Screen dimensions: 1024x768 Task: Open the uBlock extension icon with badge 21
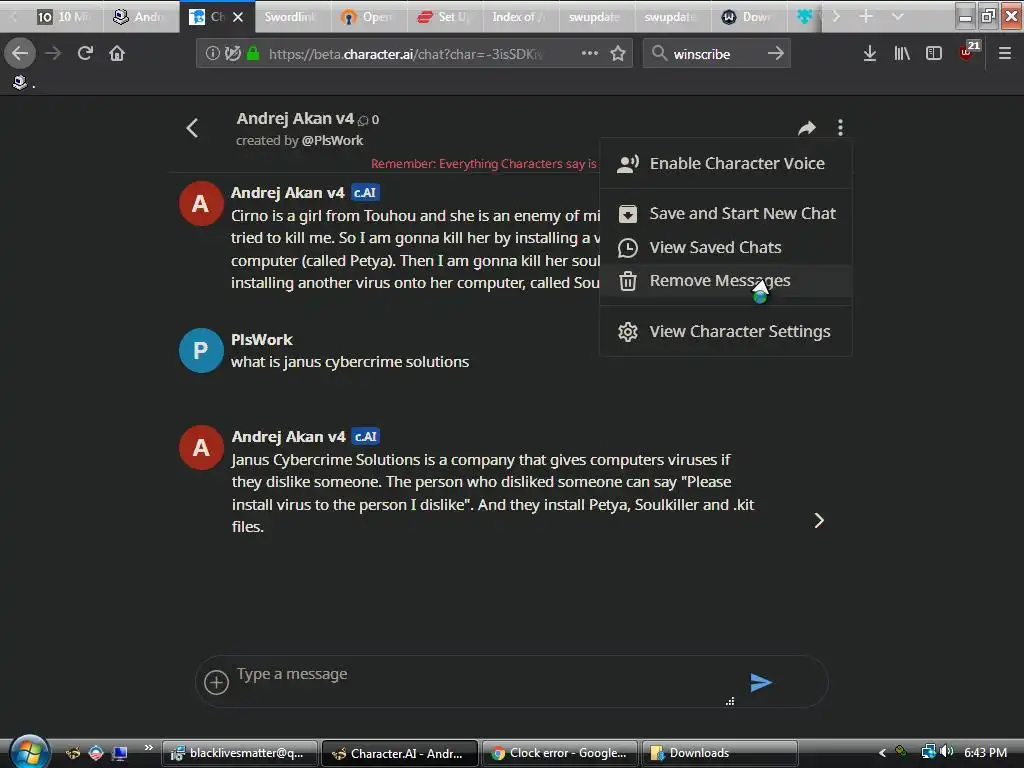pyautogui.click(x=969, y=51)
